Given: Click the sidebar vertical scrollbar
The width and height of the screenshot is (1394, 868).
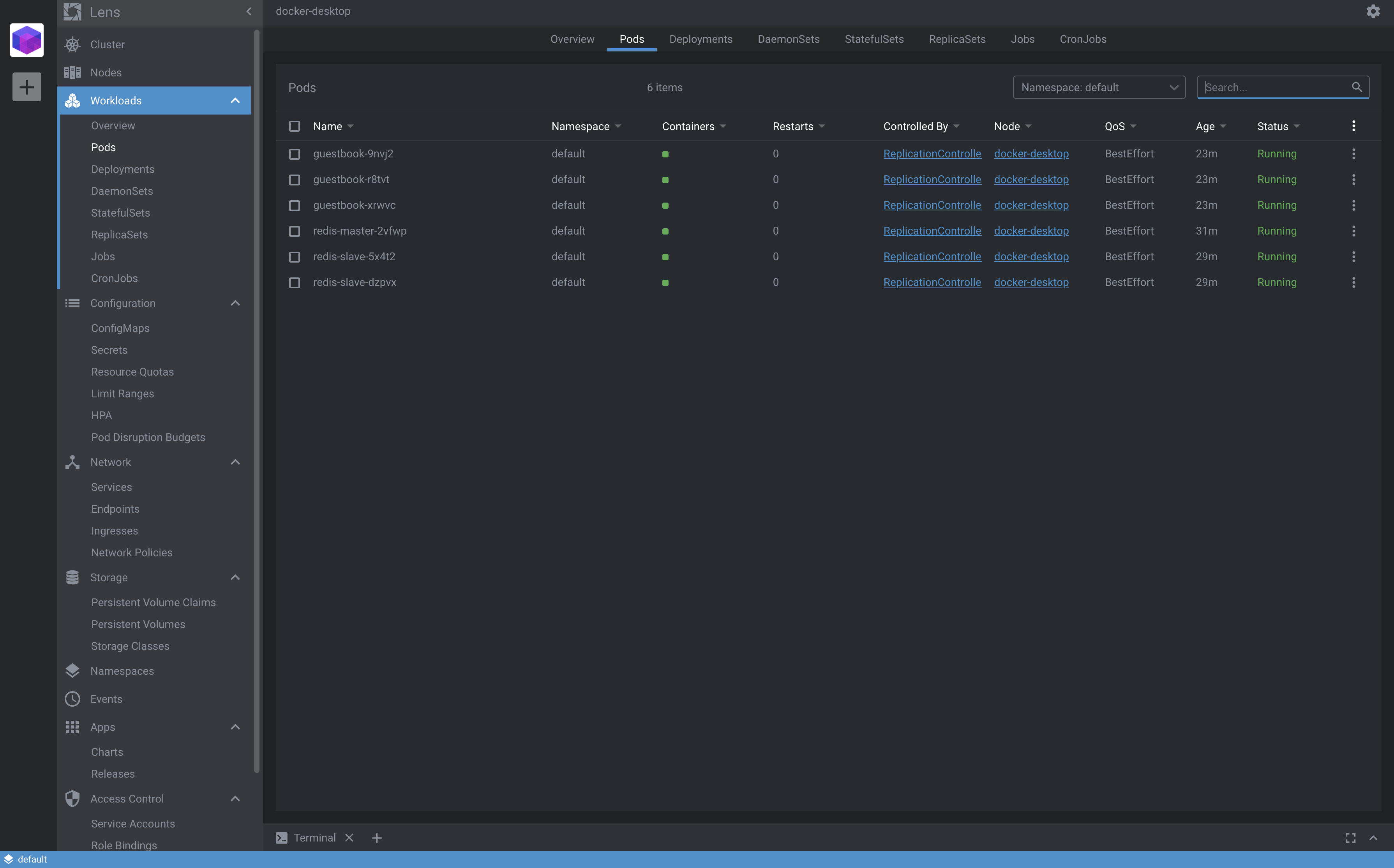Looking at the screenshot, I should [x=257, y=402].
